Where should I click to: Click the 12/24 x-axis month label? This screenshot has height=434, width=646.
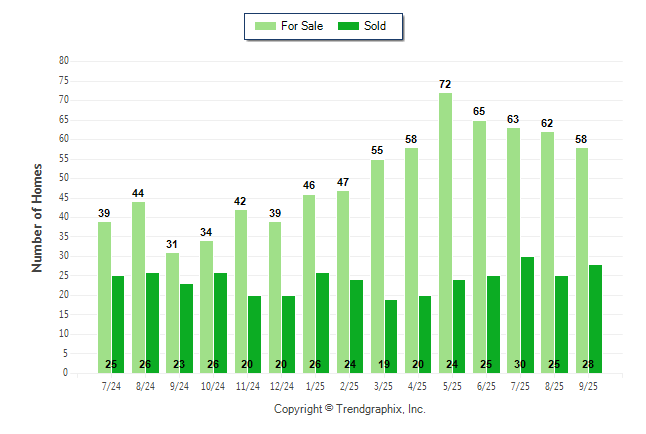(x=281, y=386)
